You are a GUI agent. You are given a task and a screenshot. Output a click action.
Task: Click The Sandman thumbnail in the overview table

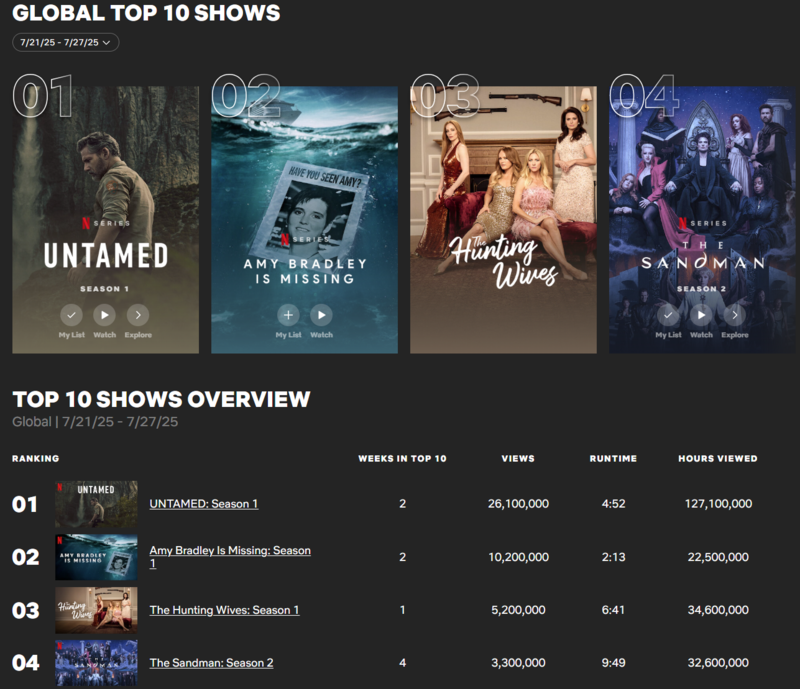96,663
